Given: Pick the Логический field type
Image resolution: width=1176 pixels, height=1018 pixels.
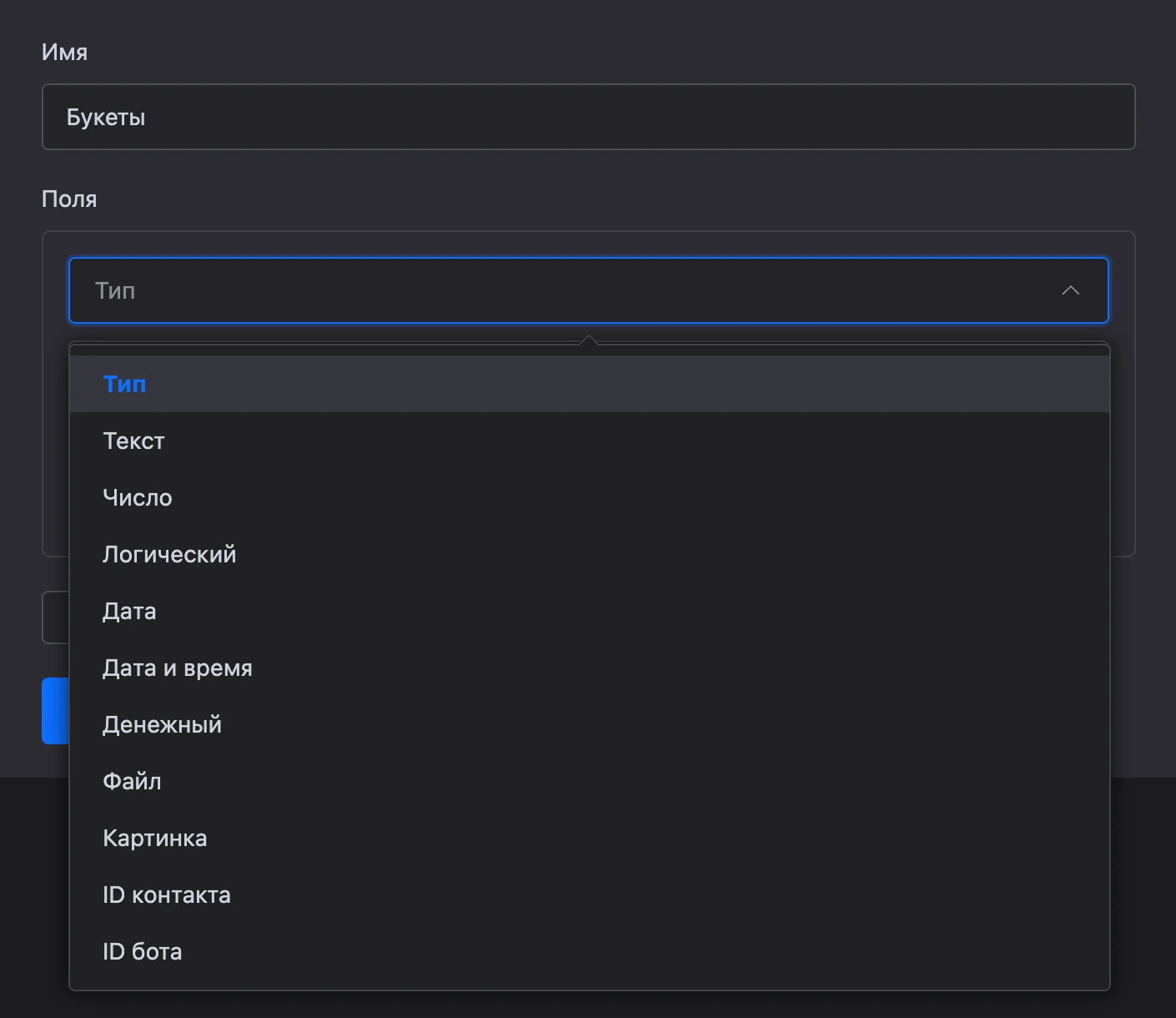Looking at the screenshot, I should [x=590, y=554].
